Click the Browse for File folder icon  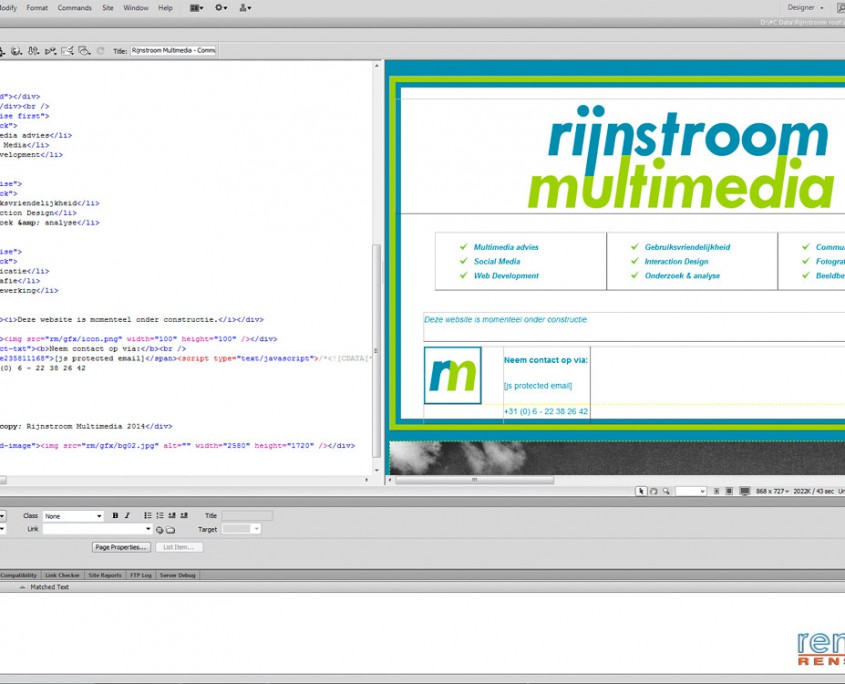(170, 530)
